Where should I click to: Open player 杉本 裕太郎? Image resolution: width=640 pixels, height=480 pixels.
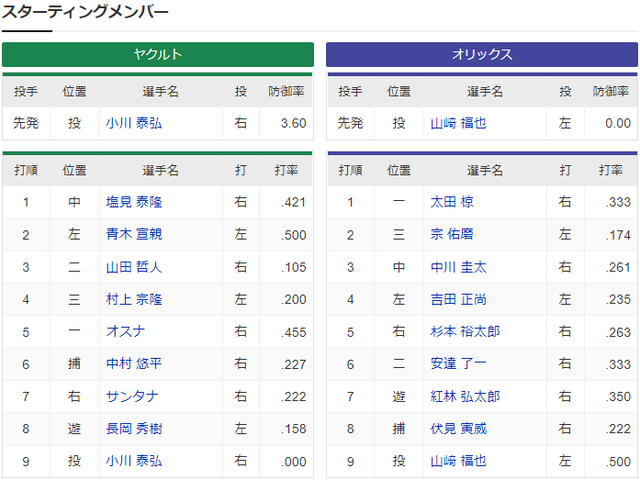coord(465,331)
